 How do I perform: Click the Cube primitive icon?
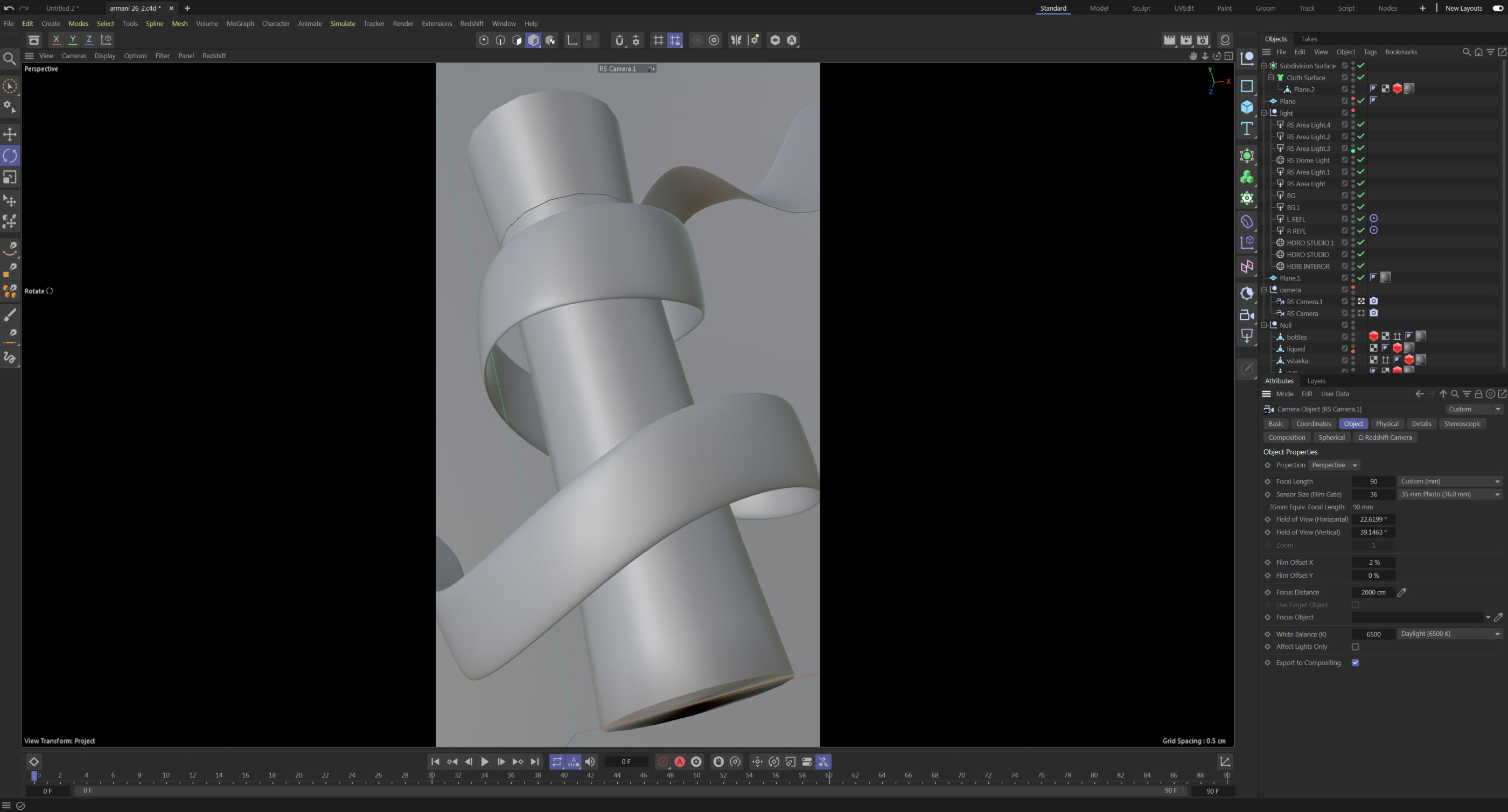pyautogui.click(x=1247, y=107)
